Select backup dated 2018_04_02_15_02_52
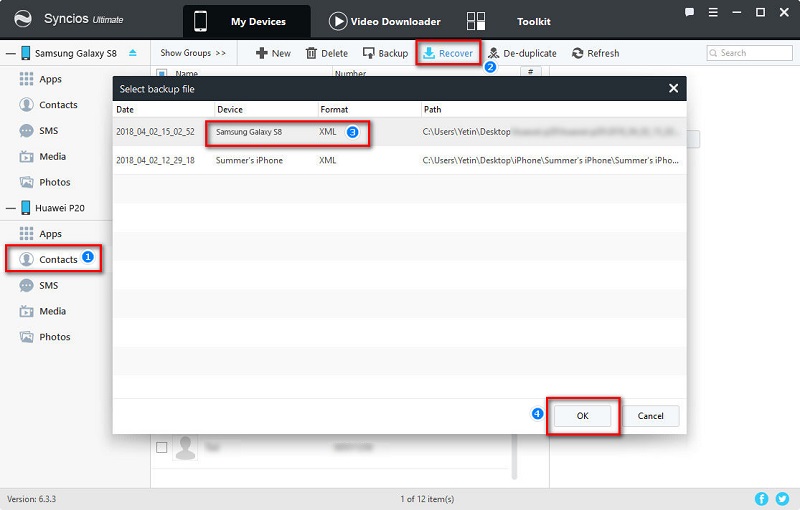 155,132
